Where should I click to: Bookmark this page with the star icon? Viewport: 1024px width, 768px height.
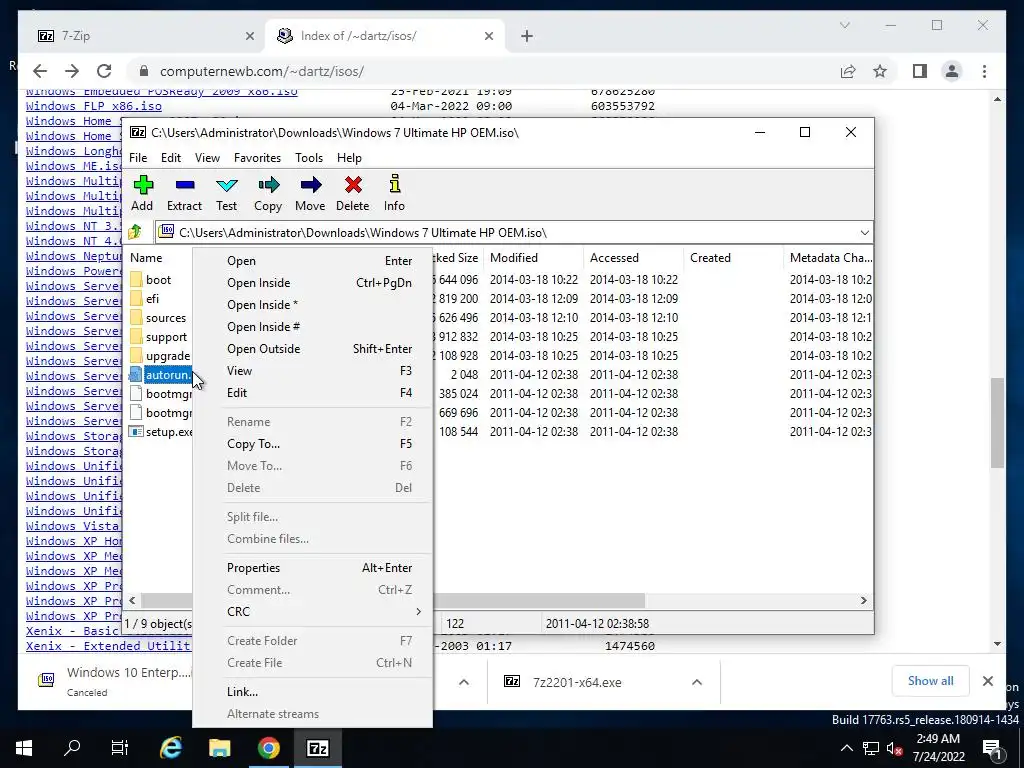tap(880, 71)
